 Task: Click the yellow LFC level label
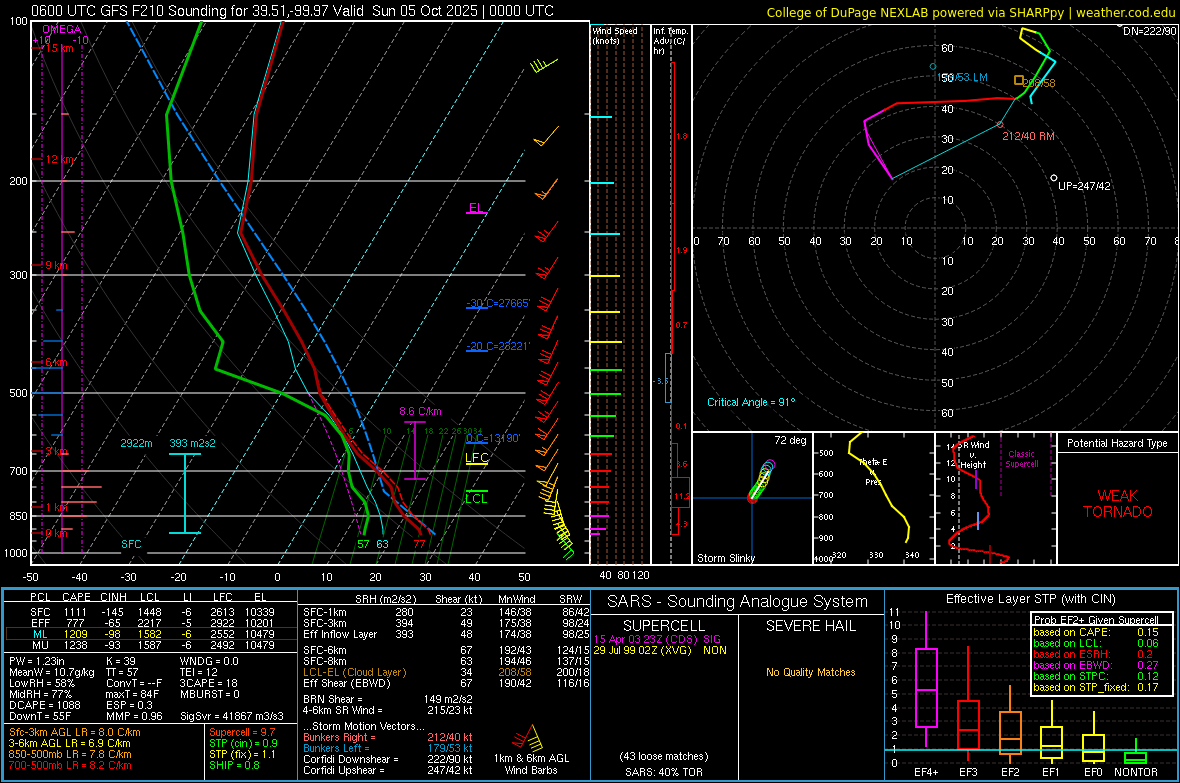(476, 457)
